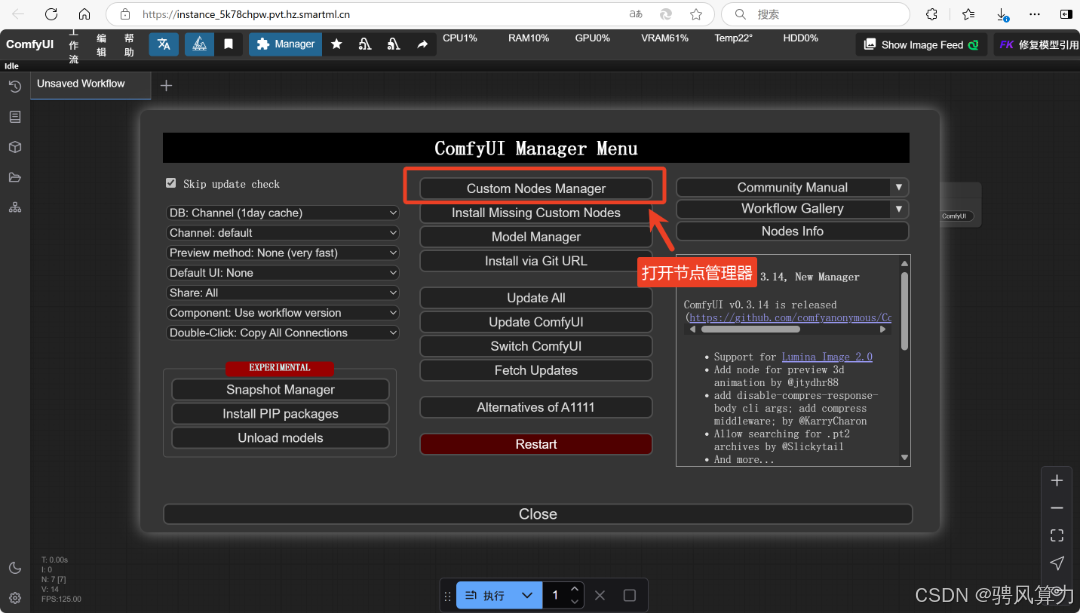
Task: Add new workflow tab with plus
Action: point(166,85)
